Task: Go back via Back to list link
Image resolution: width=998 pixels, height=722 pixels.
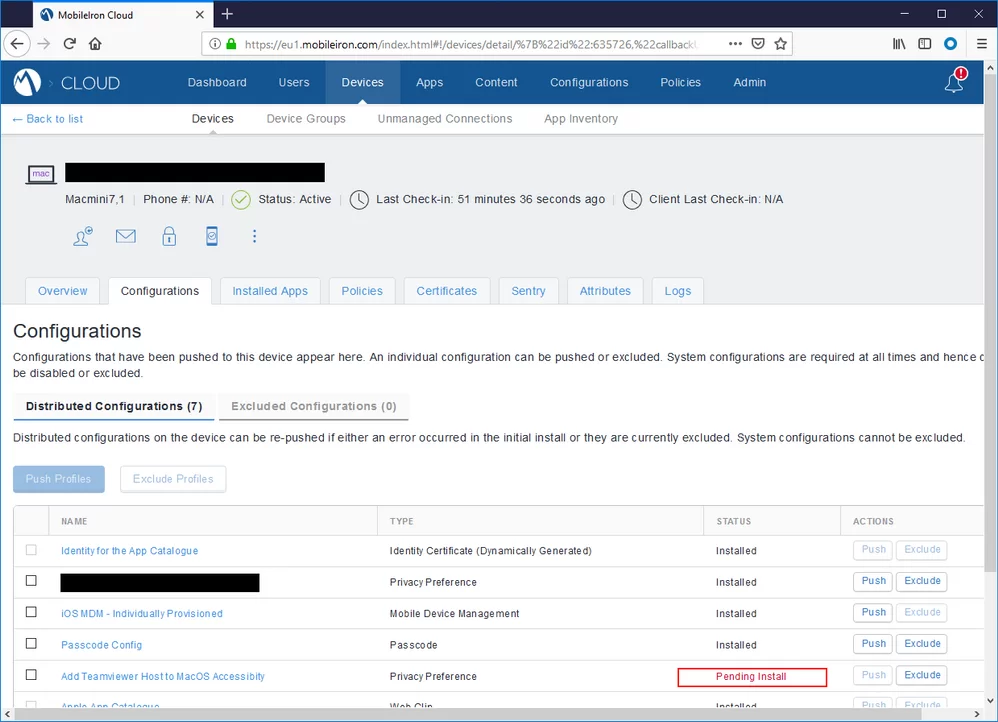Action: click(x=47, y=119)
